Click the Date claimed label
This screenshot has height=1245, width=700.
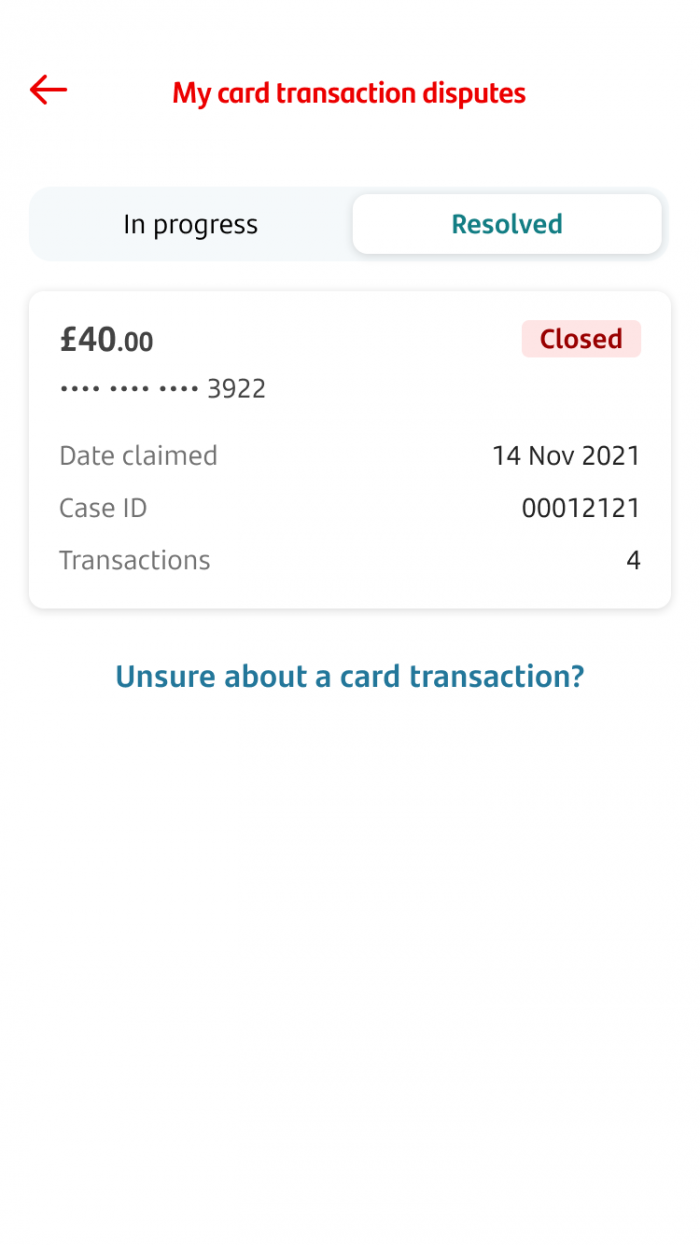pyautogui.click(x=138, y=456)
